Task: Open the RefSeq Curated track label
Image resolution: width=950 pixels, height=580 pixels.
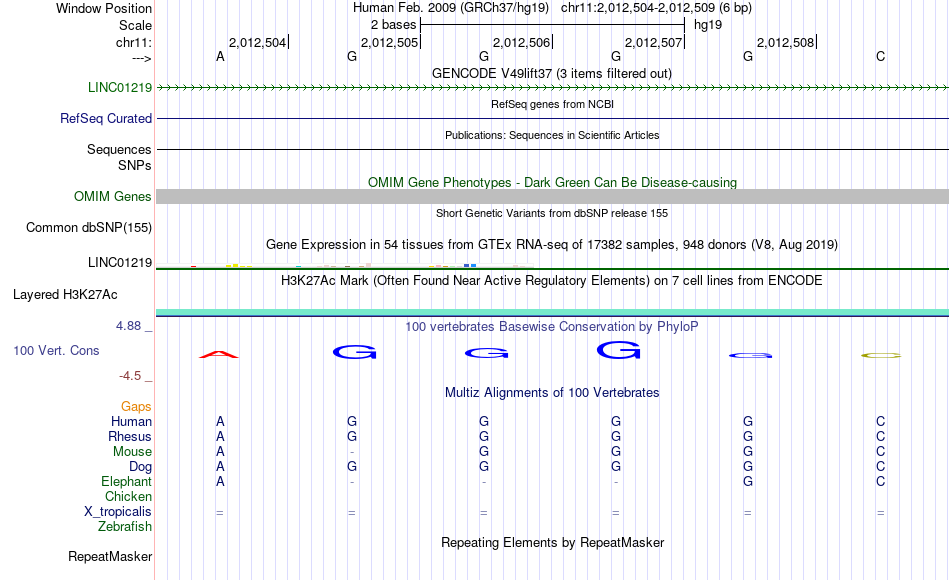Action: 106,118
